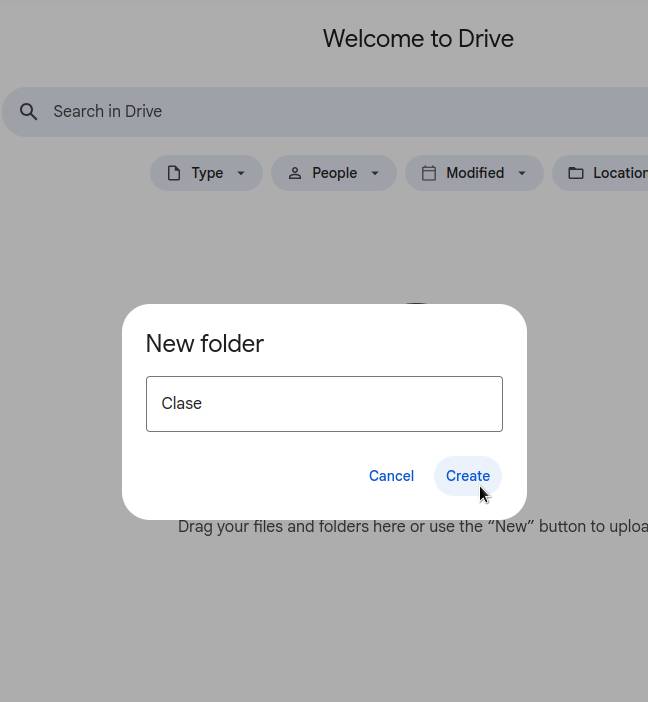Click the folder name field containing Clase

click(324, 404)
